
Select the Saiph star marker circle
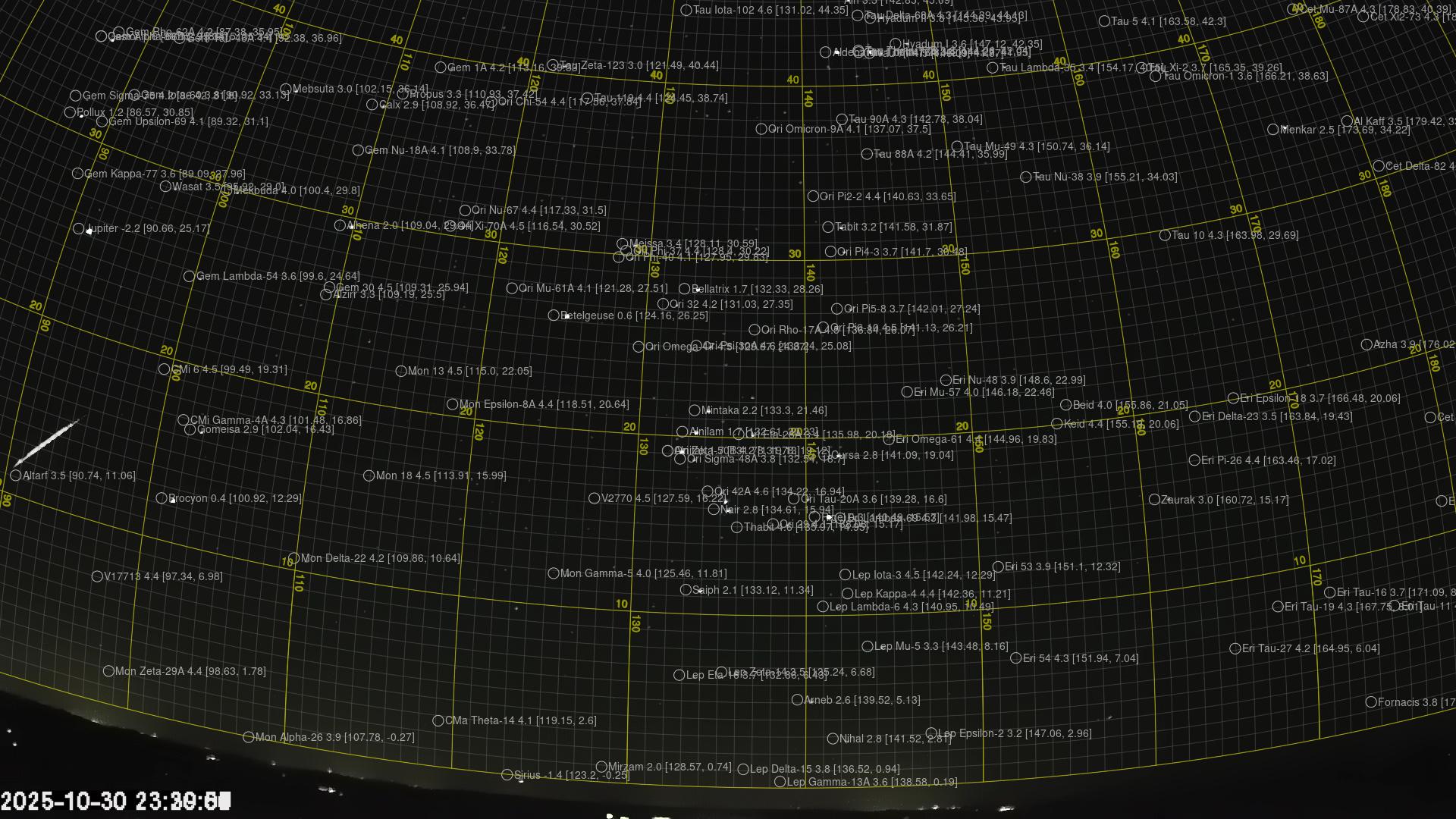686,590
